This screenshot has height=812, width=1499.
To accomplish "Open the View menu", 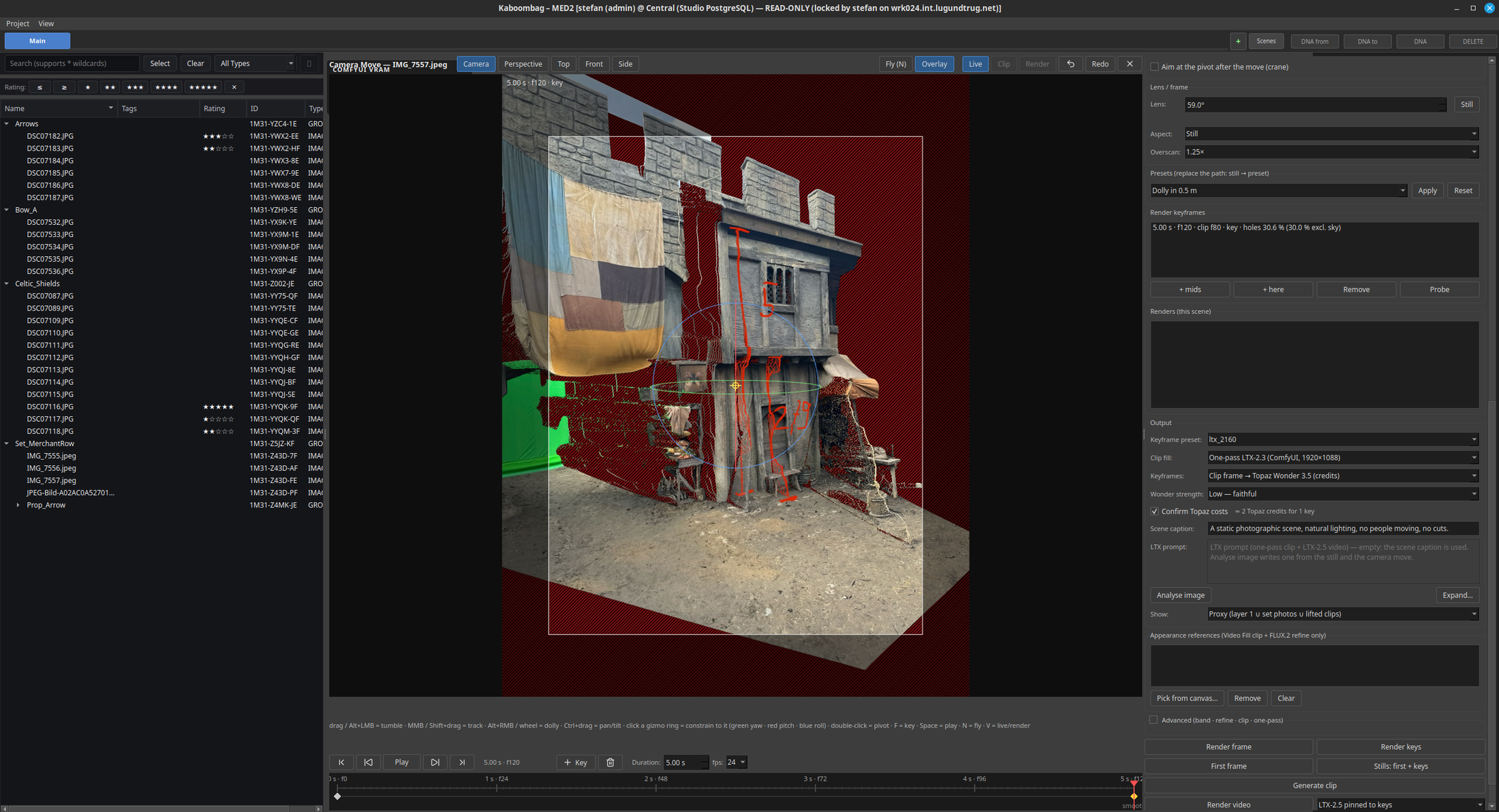I will (x=46, y=23).
